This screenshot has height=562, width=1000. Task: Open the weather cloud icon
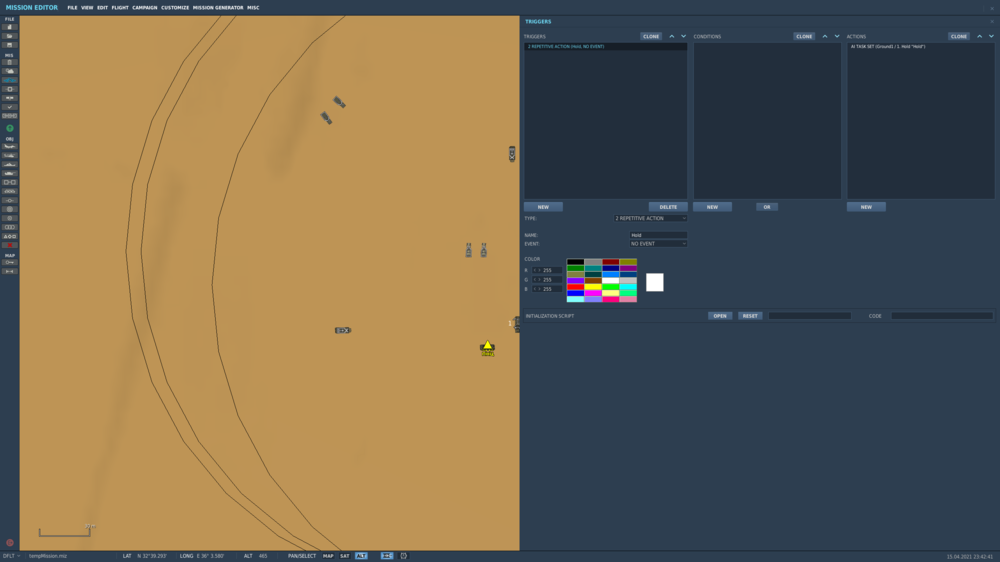(x=10, y=71)
